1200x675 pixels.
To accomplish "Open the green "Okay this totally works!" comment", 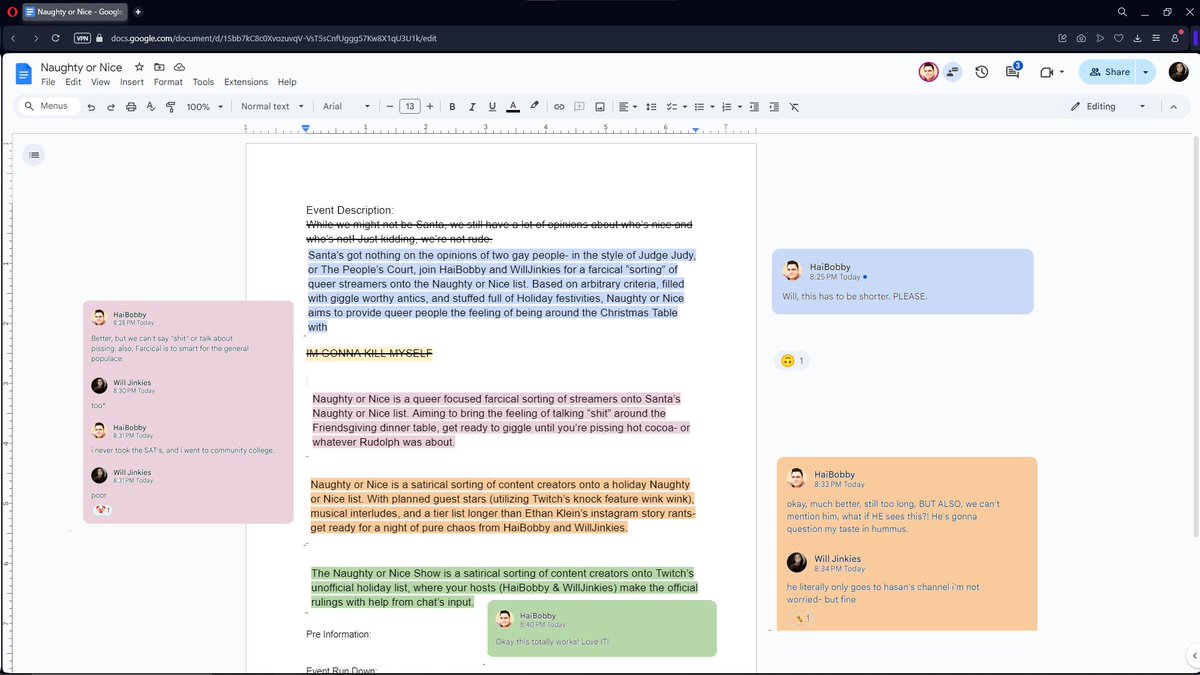I will click(x=602, y=628).
